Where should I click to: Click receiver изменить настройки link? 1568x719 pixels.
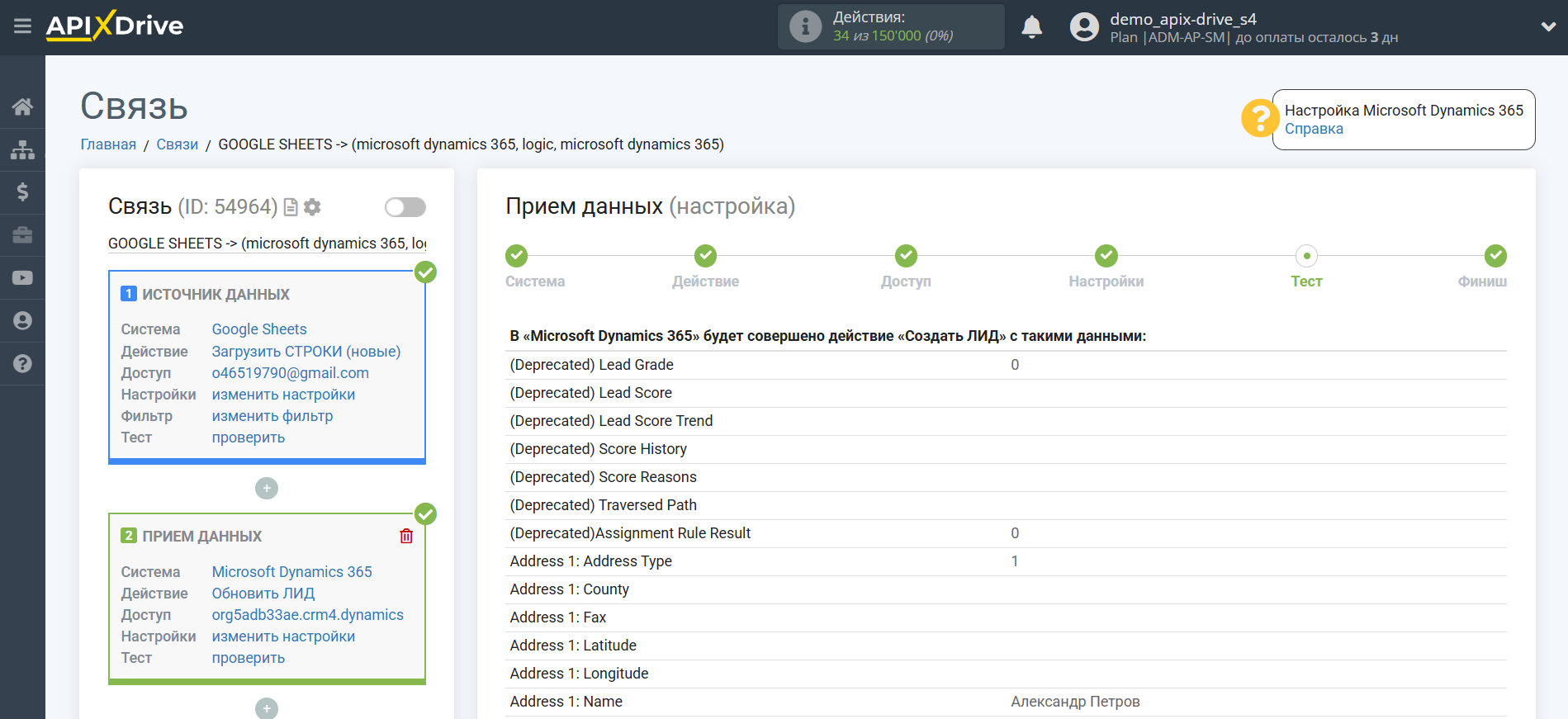(283, 636)
